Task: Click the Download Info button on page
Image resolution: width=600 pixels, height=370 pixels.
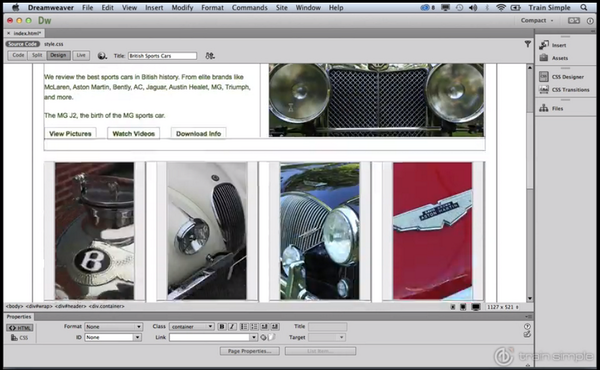Action: 199,134
